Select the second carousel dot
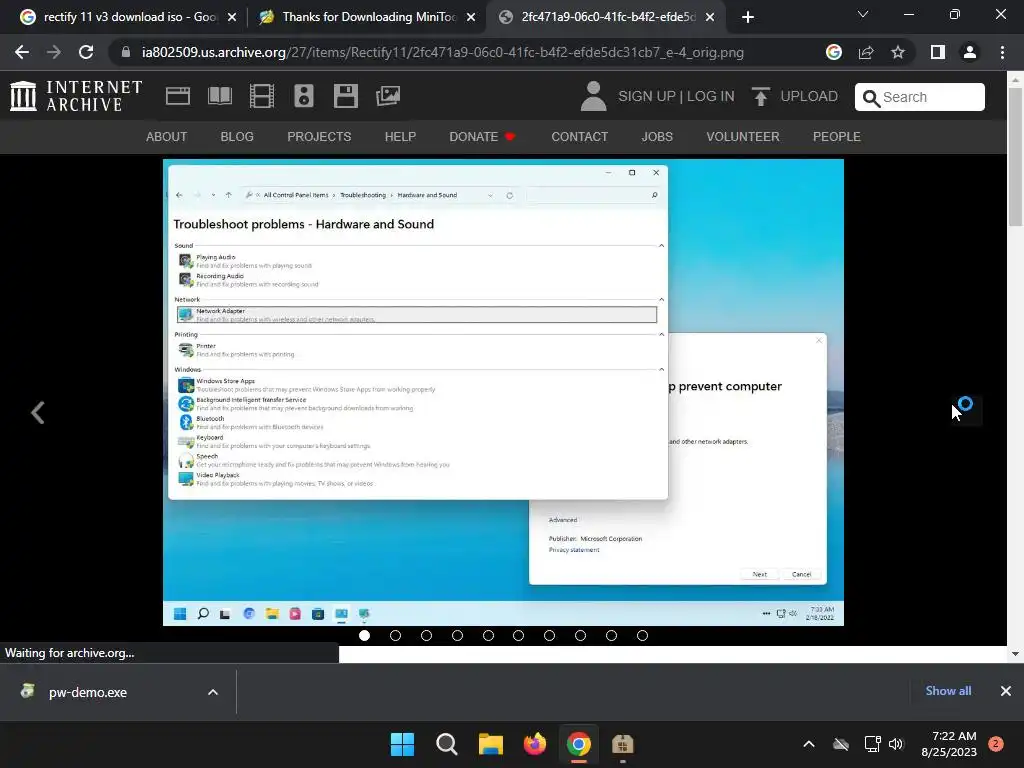The image size is (1024, 768). (x=395, y=635)
